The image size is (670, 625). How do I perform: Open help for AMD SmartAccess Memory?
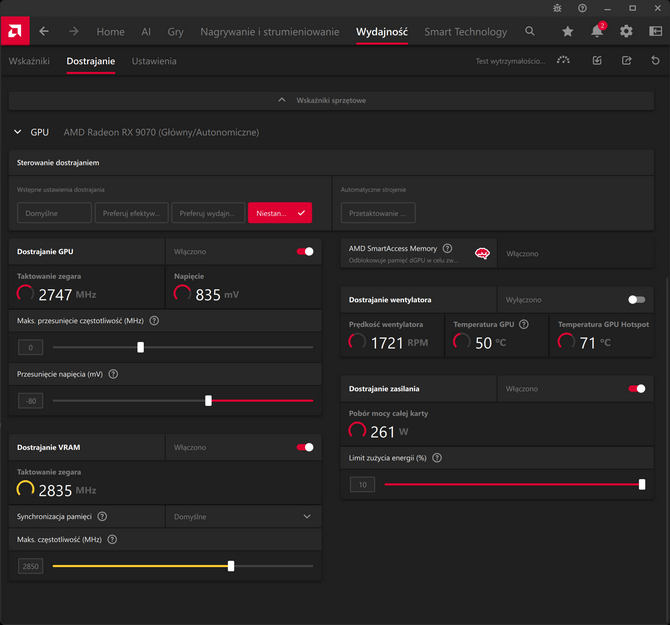point(447,248)
